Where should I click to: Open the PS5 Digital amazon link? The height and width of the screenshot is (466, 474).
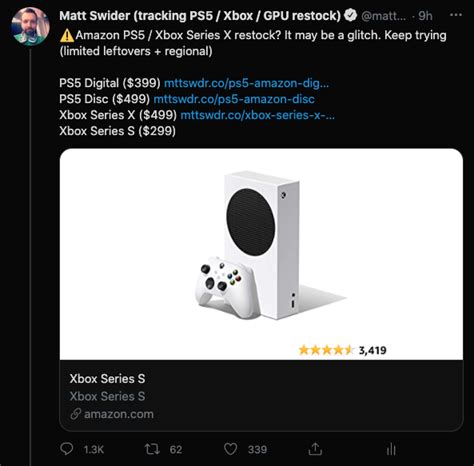click(x=246, y=83)
